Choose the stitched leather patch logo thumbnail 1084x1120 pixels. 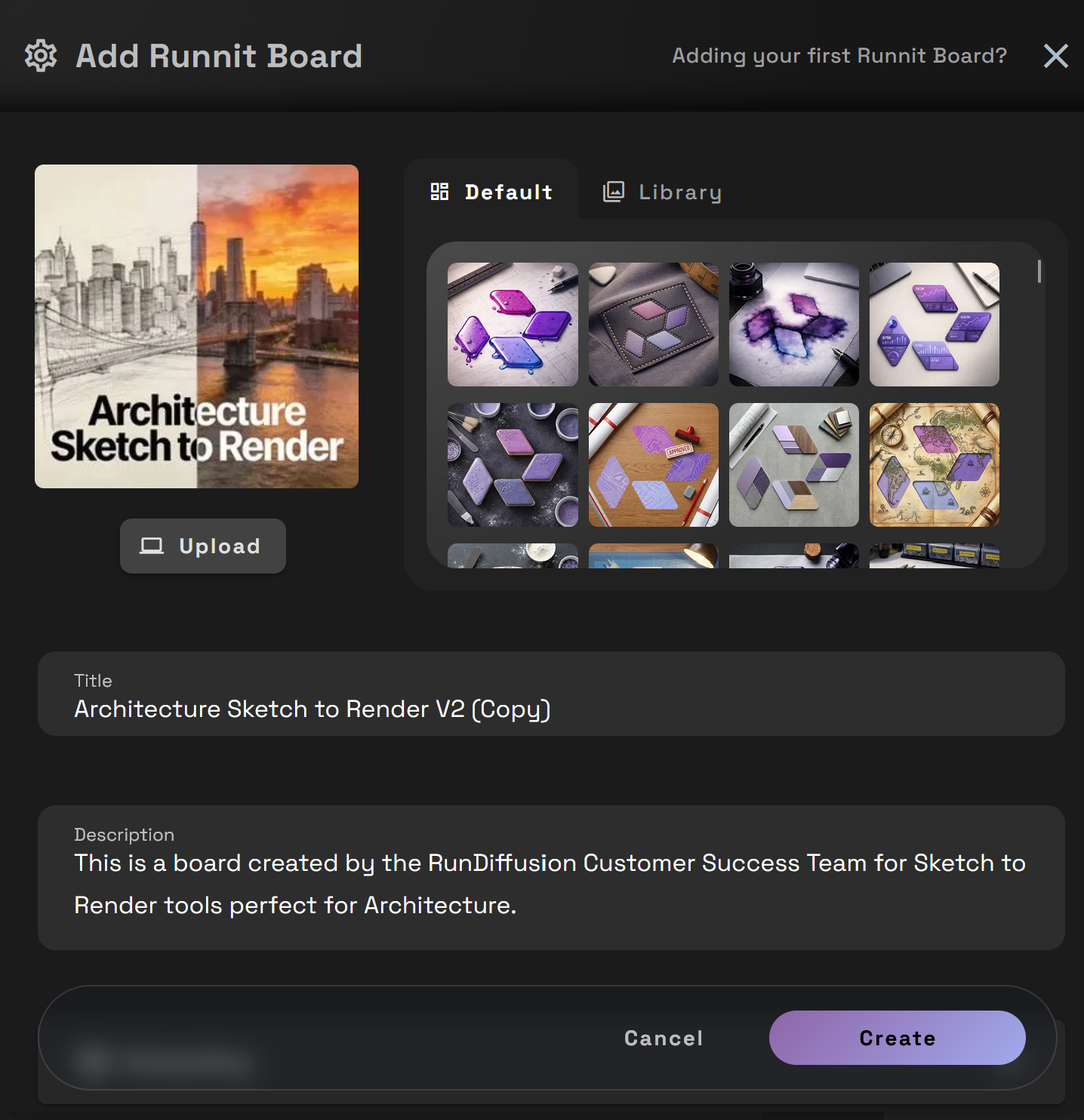pos(653,325)
